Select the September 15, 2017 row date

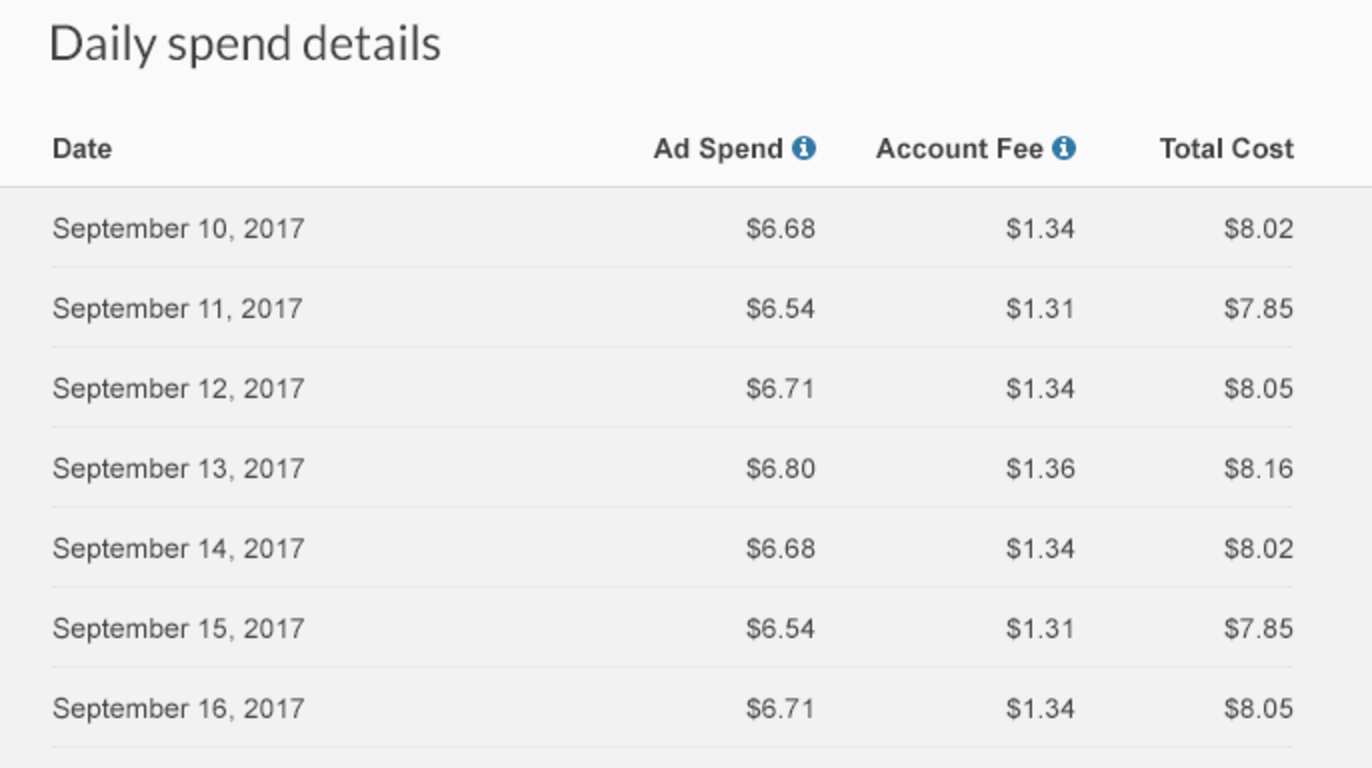point(178,629)
